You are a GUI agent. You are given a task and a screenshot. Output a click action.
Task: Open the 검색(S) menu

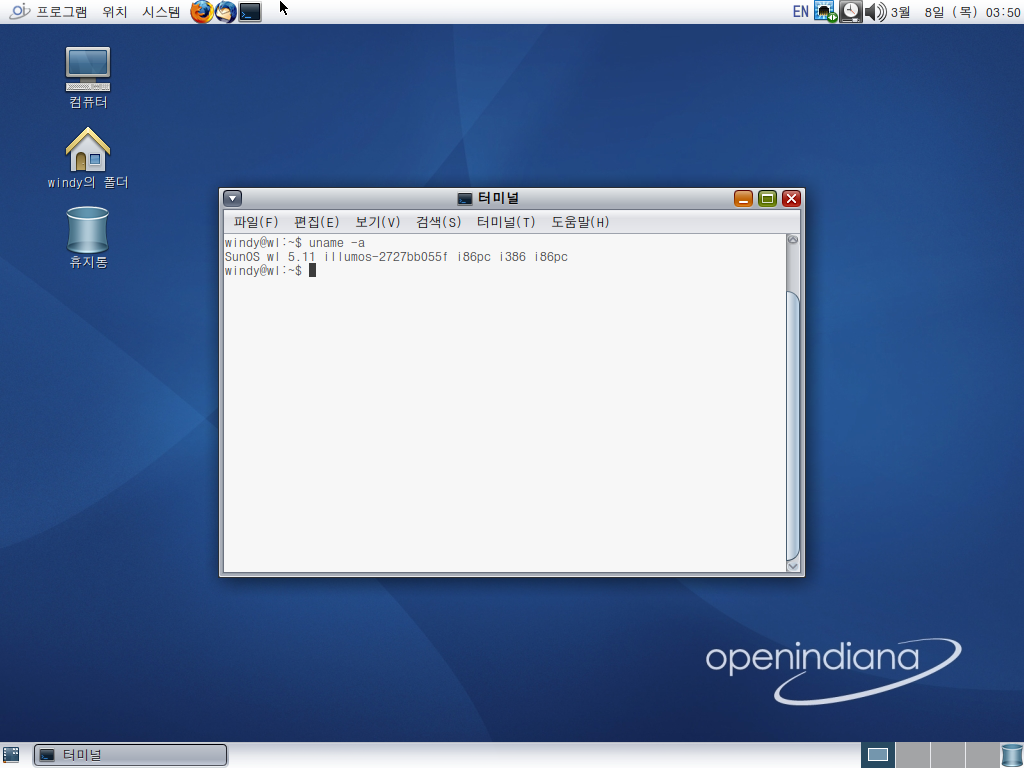click(x=439, y=222)
